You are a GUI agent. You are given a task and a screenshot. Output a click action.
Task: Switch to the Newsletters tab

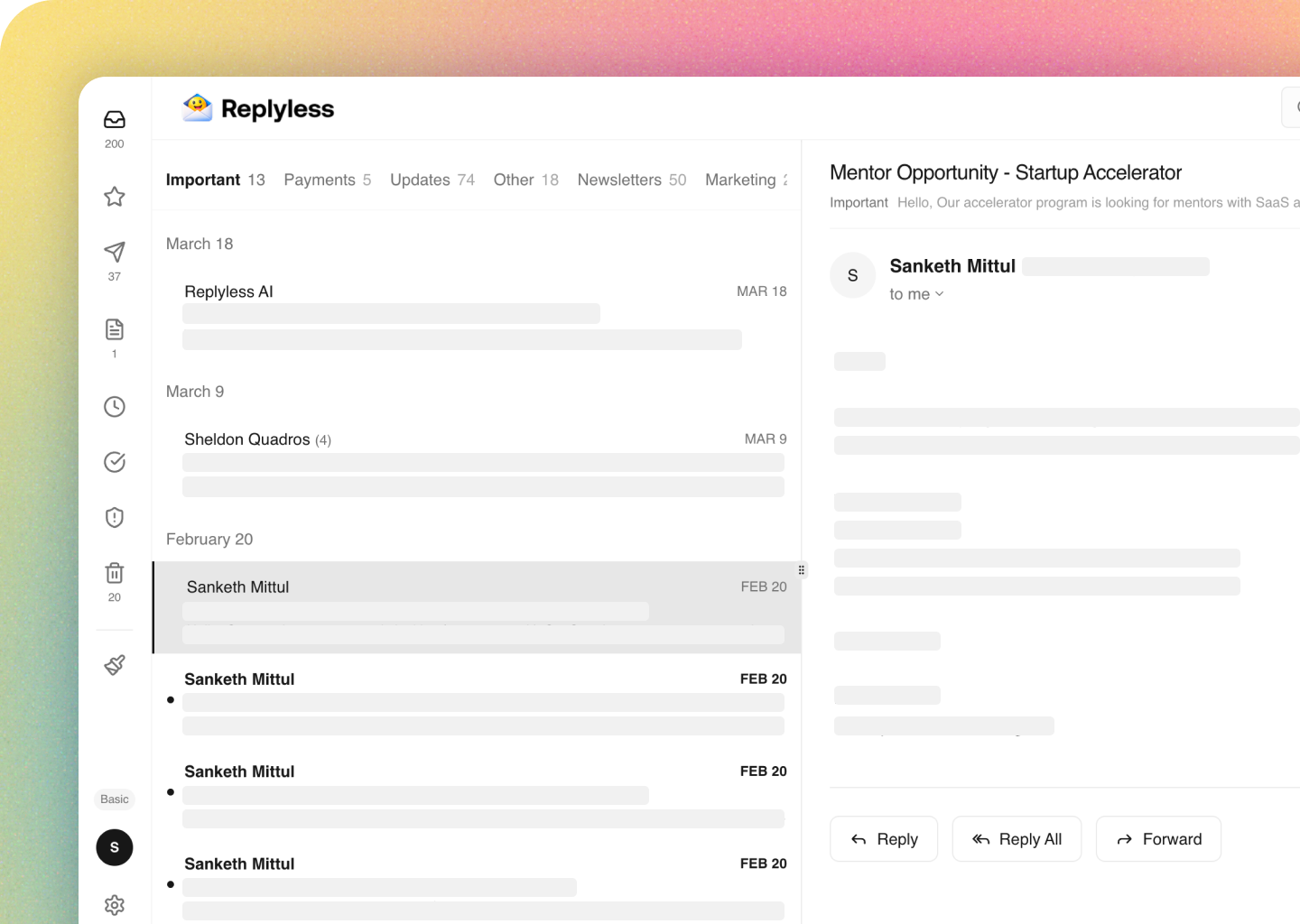(x=632, y=180)
